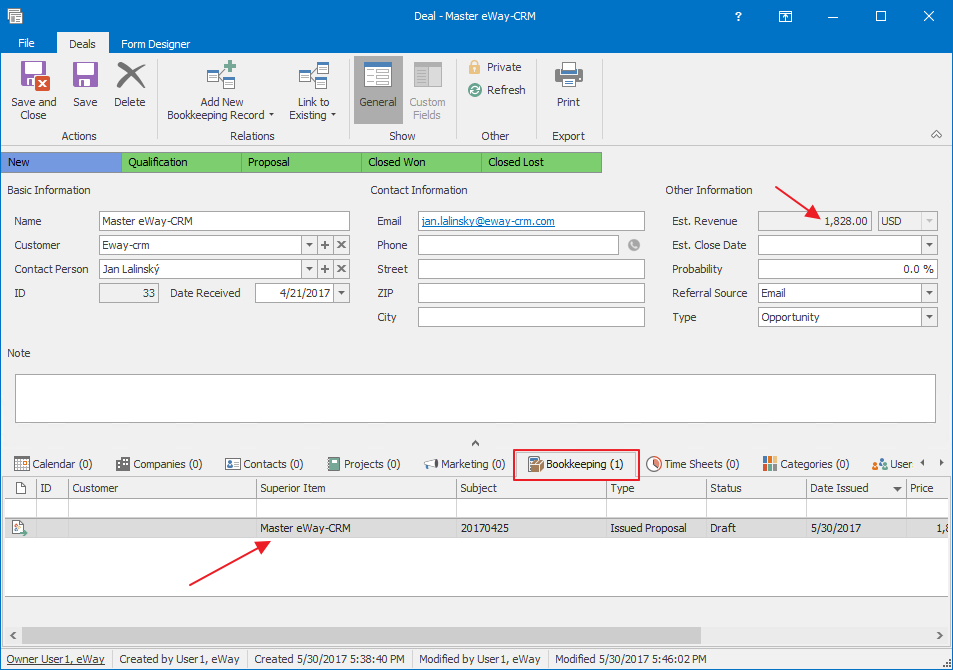Expand Referral Source dropdown

pos(929,293)
